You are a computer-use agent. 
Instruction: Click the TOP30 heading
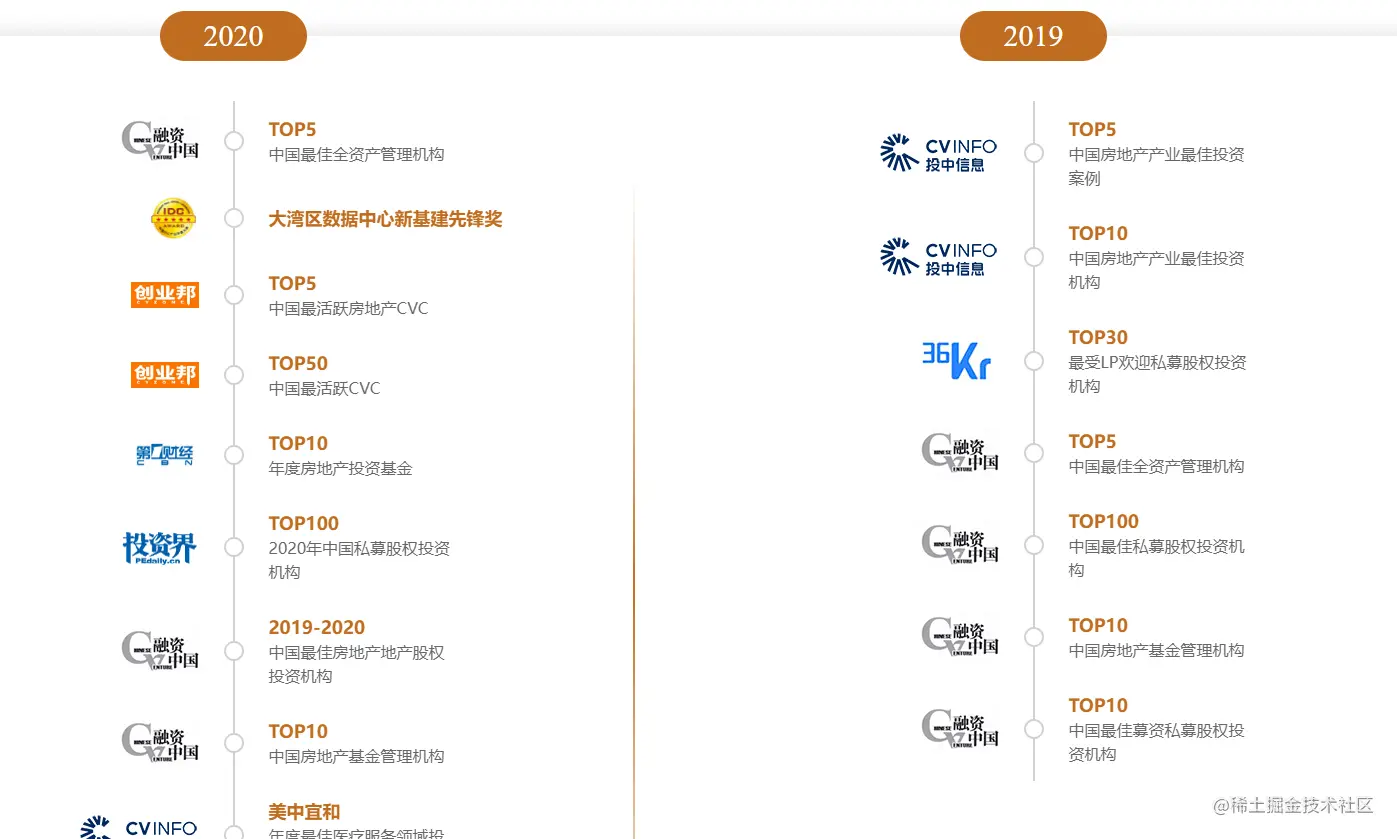click(1098, 337)
